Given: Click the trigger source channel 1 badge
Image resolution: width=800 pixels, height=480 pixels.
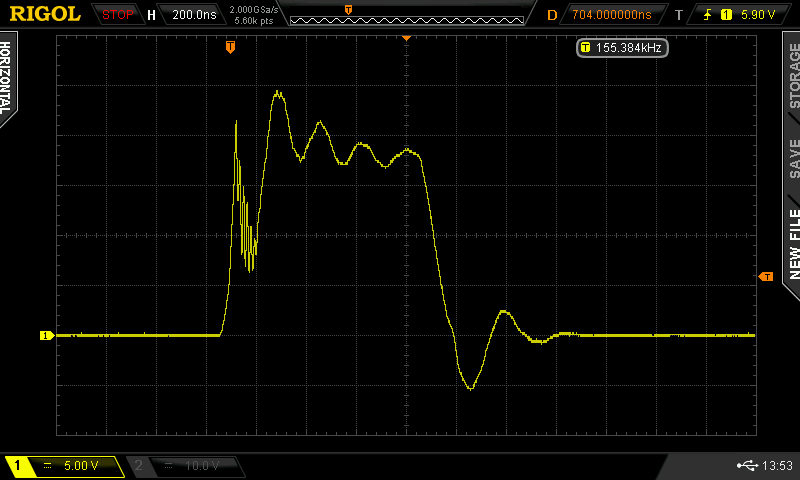Looking at the screenshot, I should tap(726, 15).
